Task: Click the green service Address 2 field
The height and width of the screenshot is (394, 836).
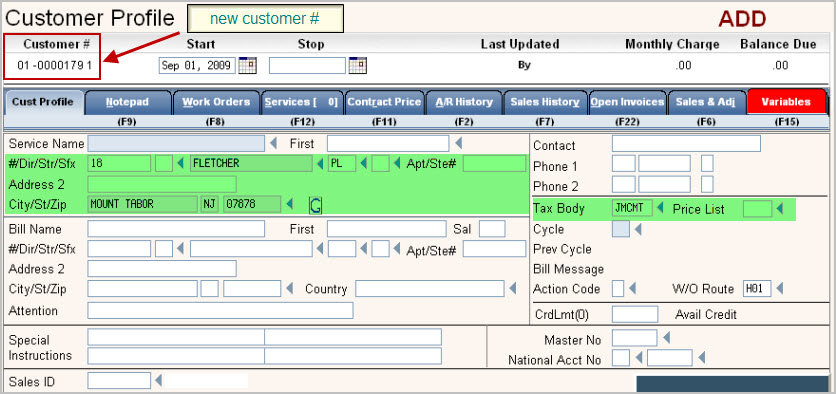Action: tap(162, 184)
